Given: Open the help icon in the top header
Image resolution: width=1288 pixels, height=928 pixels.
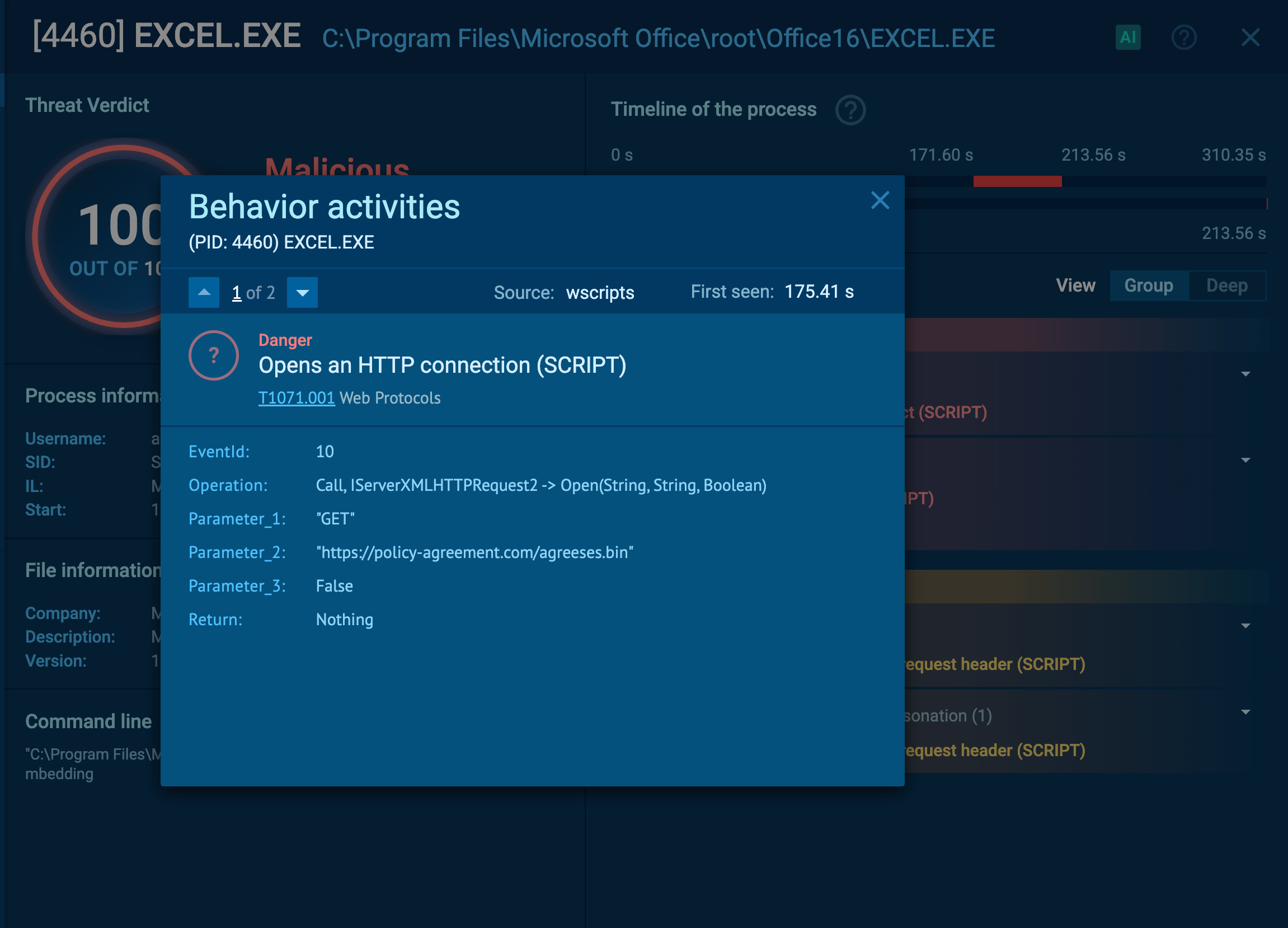Looking at the screenshot, I should tap(1183, 38).
